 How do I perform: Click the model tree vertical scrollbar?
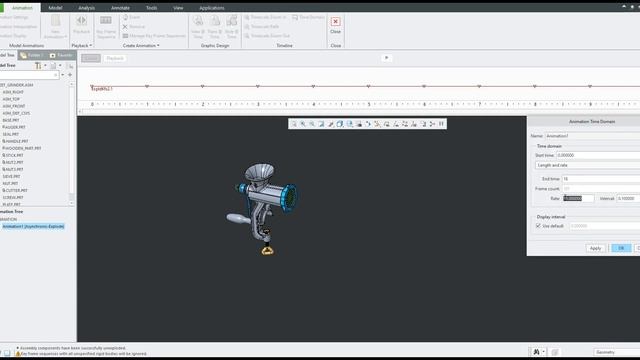point(72,143)
